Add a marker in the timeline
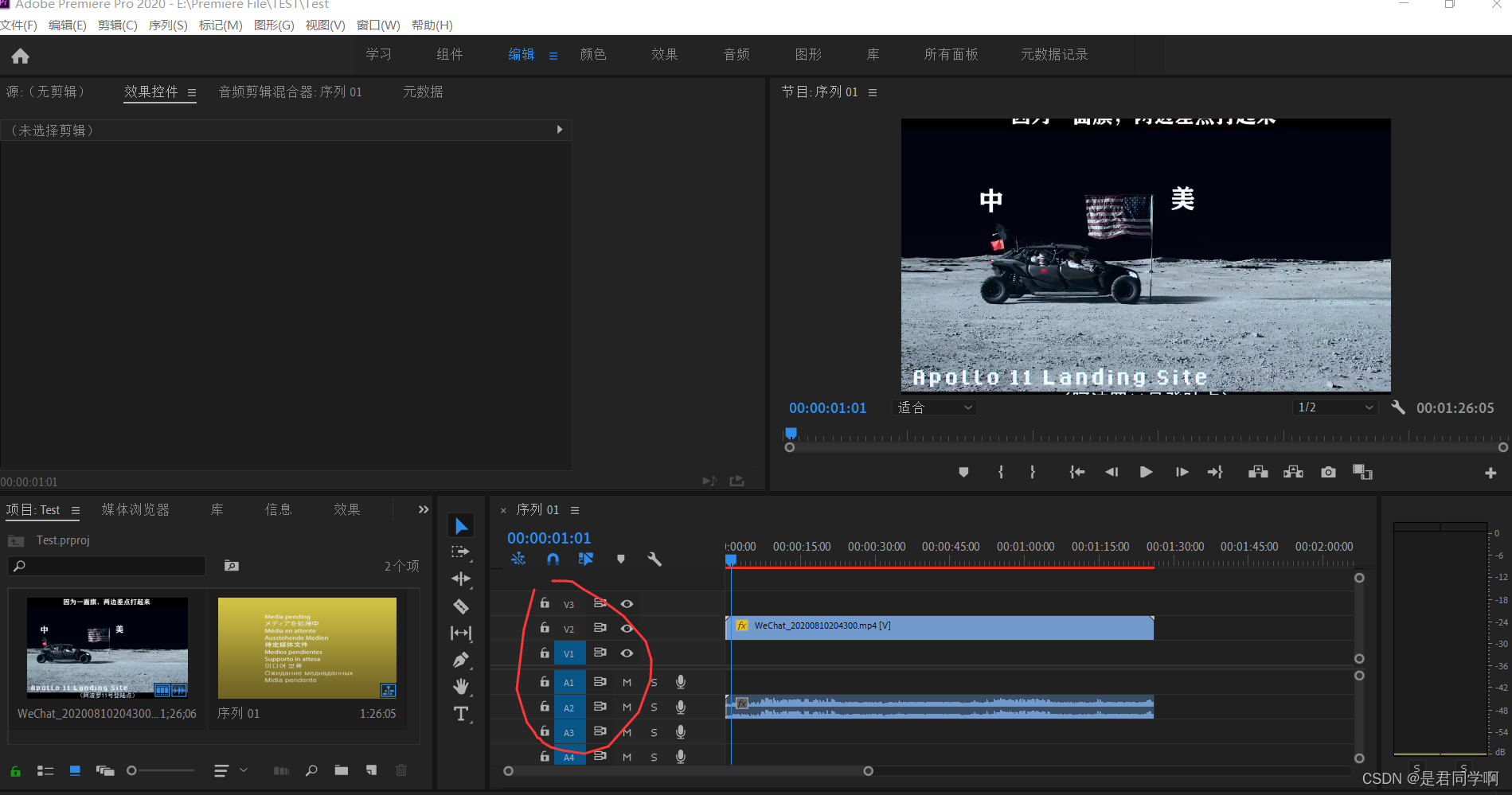1512x795 pixels. pyautogui.click(x=621, y=559)
